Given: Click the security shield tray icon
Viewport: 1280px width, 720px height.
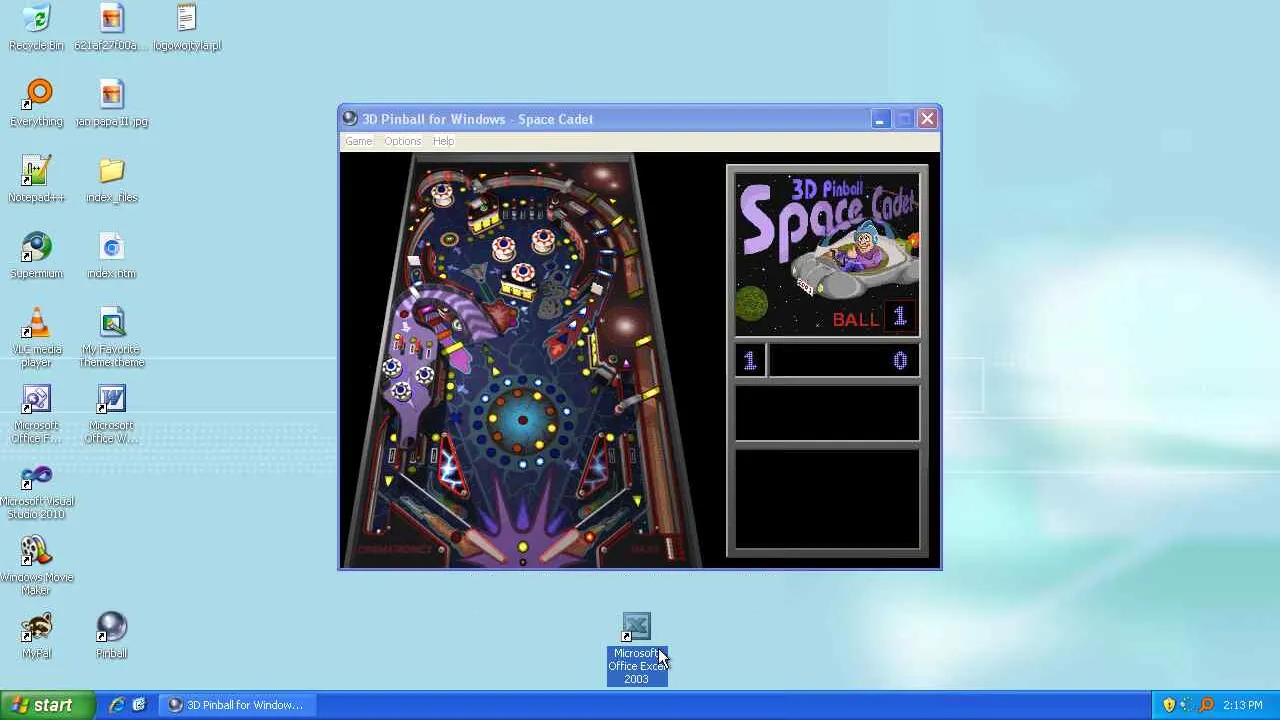Looking at the screenshot, I should click(1169, 705).
